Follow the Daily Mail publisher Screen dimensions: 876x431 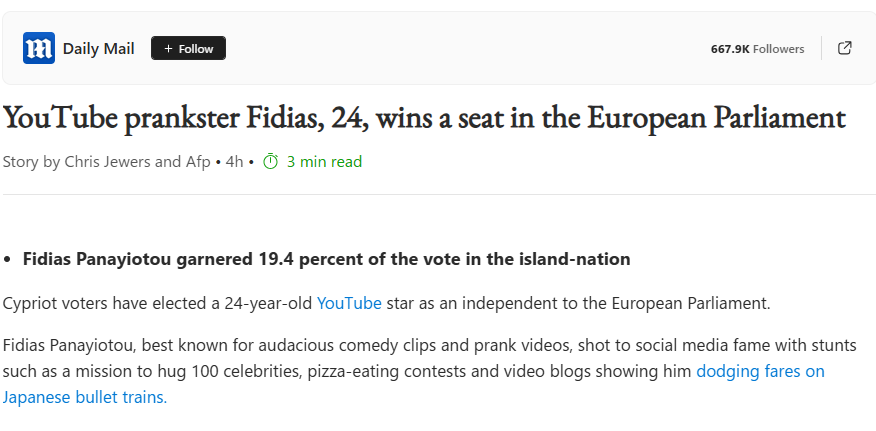188,48
